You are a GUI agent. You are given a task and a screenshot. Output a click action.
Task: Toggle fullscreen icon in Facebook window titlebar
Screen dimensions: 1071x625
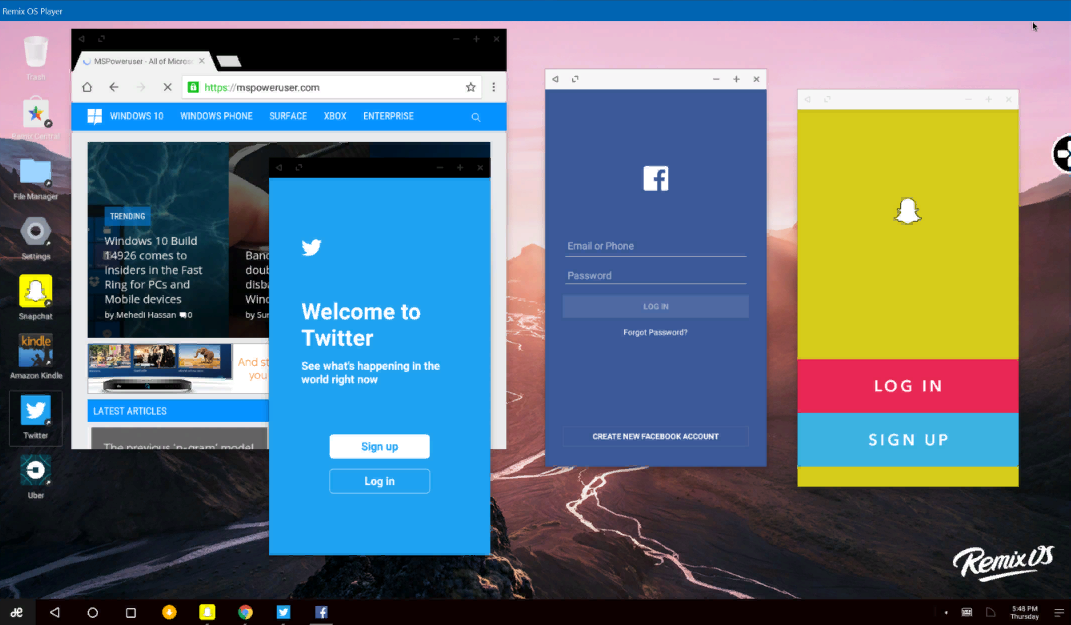click(575, 79)
